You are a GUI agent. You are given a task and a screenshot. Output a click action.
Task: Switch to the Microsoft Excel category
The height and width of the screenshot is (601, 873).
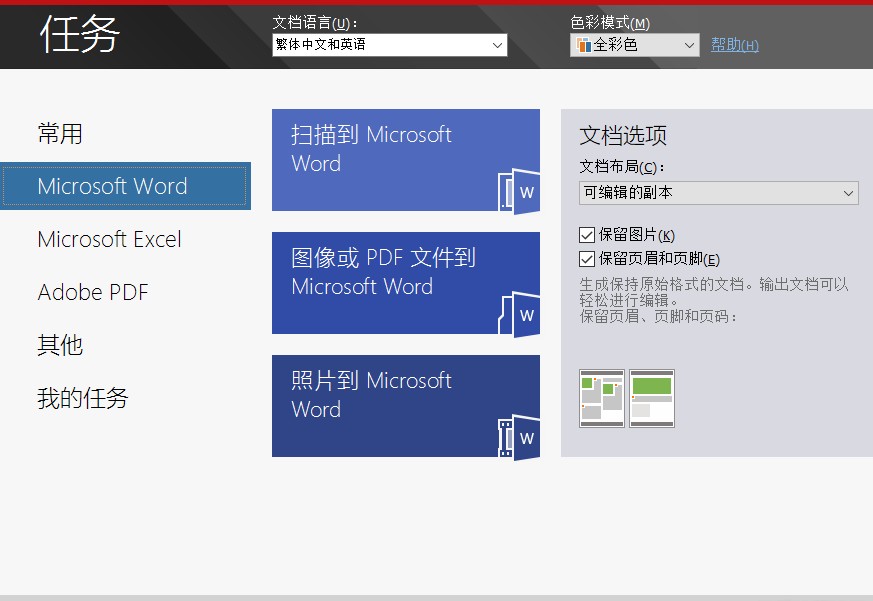point(109,240)
